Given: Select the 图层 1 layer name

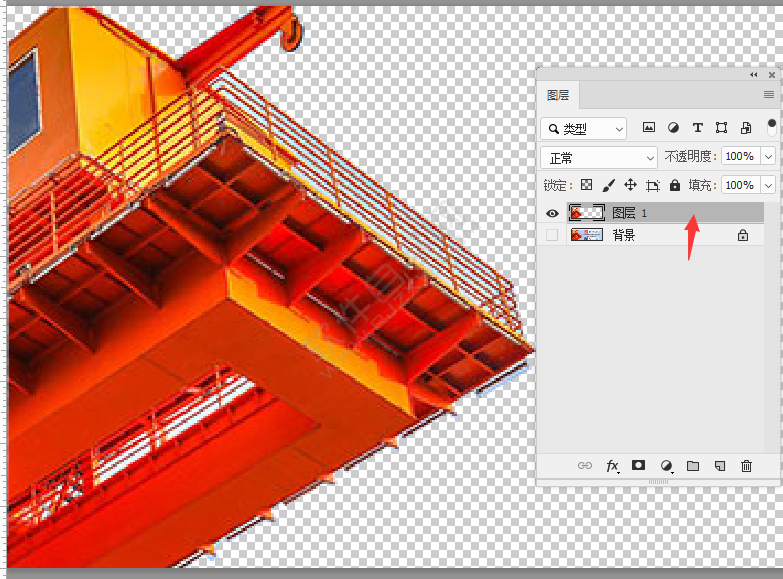Looking at the screenshot, I should pyautogui.click(x=629, y=213).
